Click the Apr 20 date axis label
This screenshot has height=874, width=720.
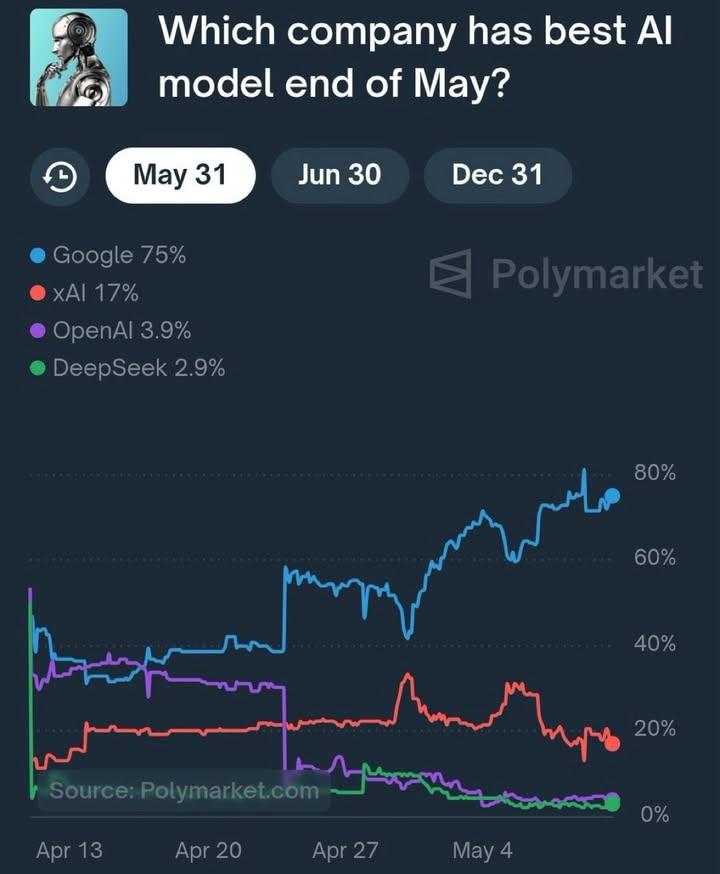coord(208,850)
